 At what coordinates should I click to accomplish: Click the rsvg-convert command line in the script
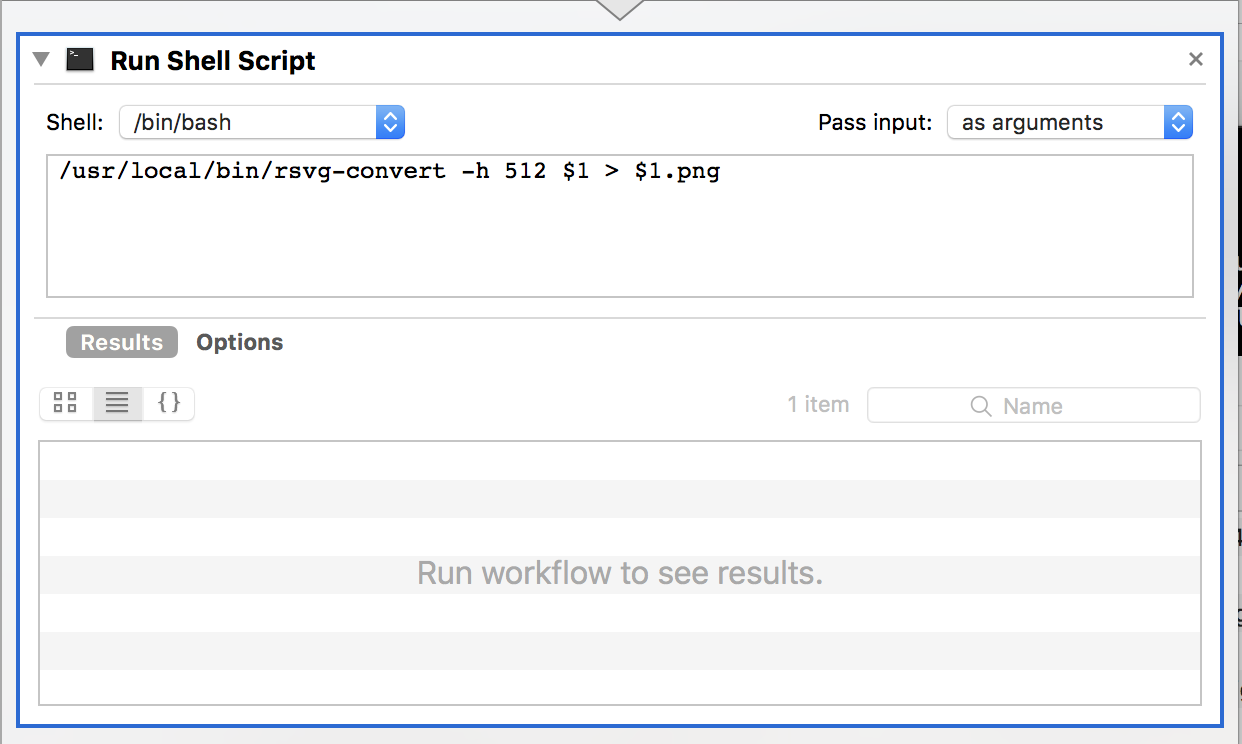pos(390,172)
